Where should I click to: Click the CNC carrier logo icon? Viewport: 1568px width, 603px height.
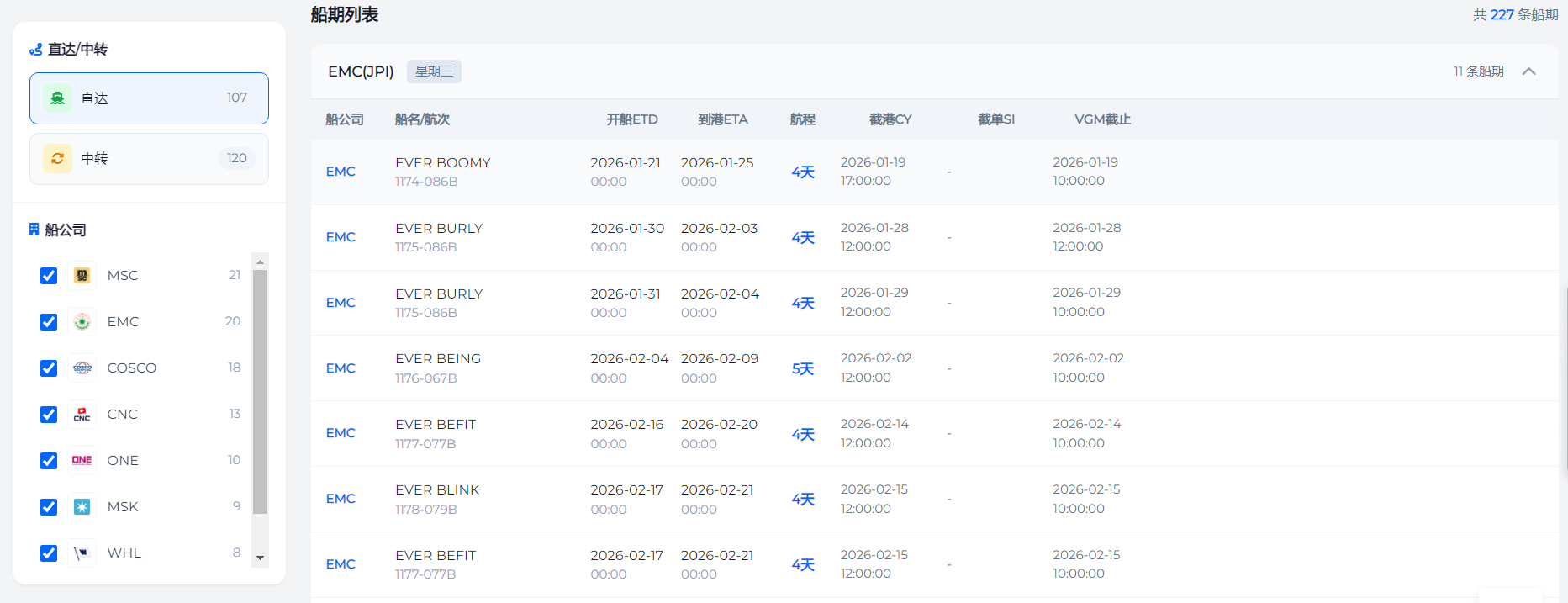[x=82, y=415]
